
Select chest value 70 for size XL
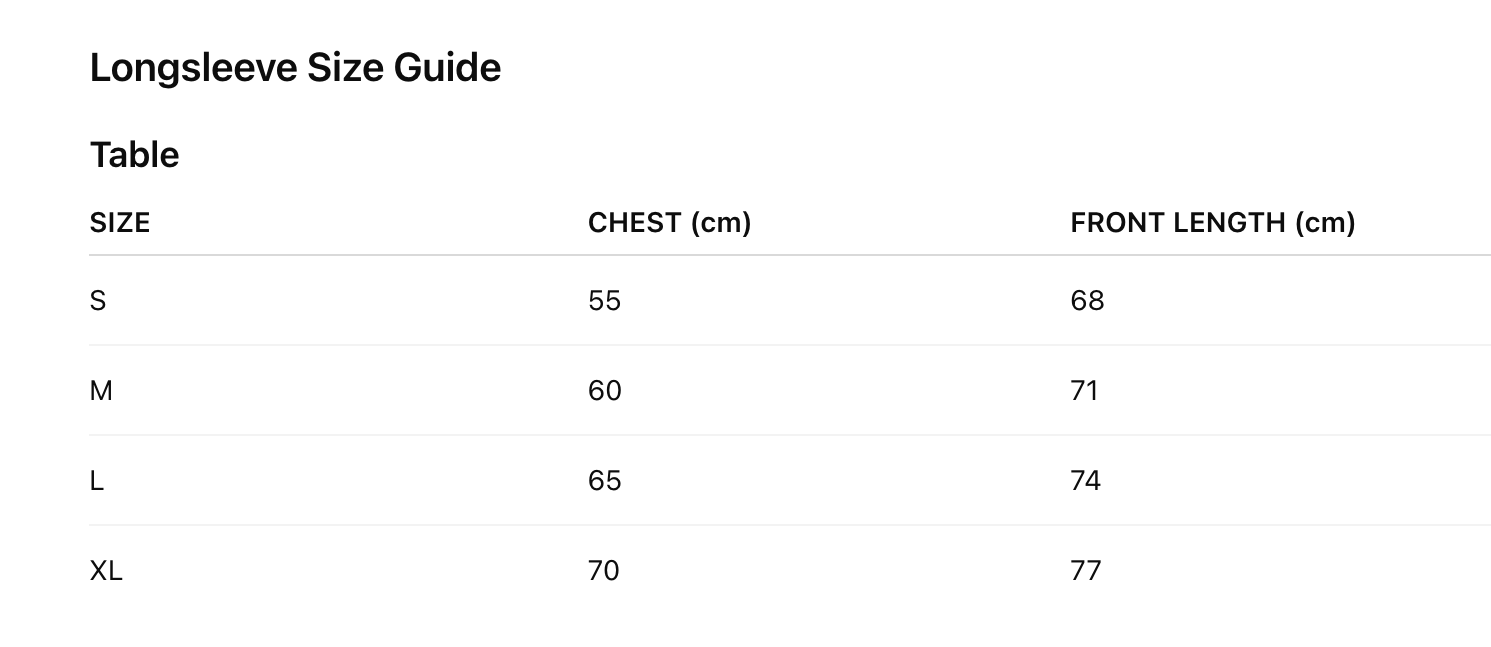[x=604, y=571]
